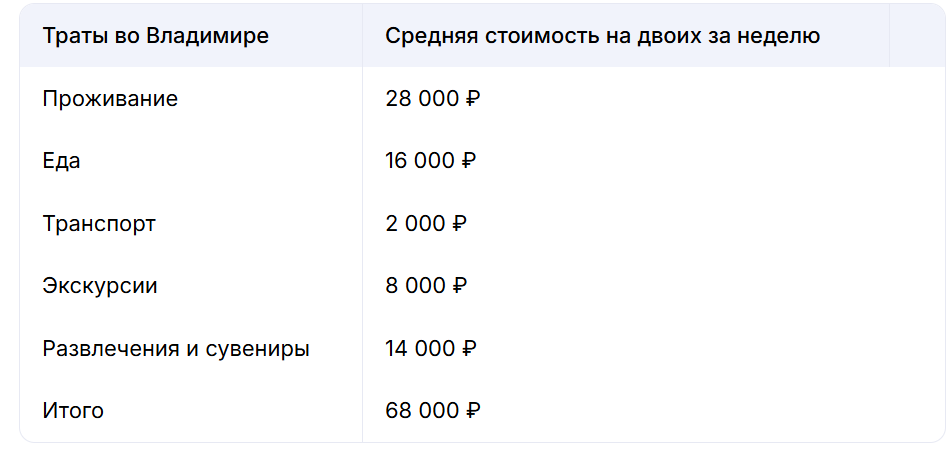Click the ruble sign next to 14 000
The height and width of the screenshot is (452, 949).
tap(469, 349)
